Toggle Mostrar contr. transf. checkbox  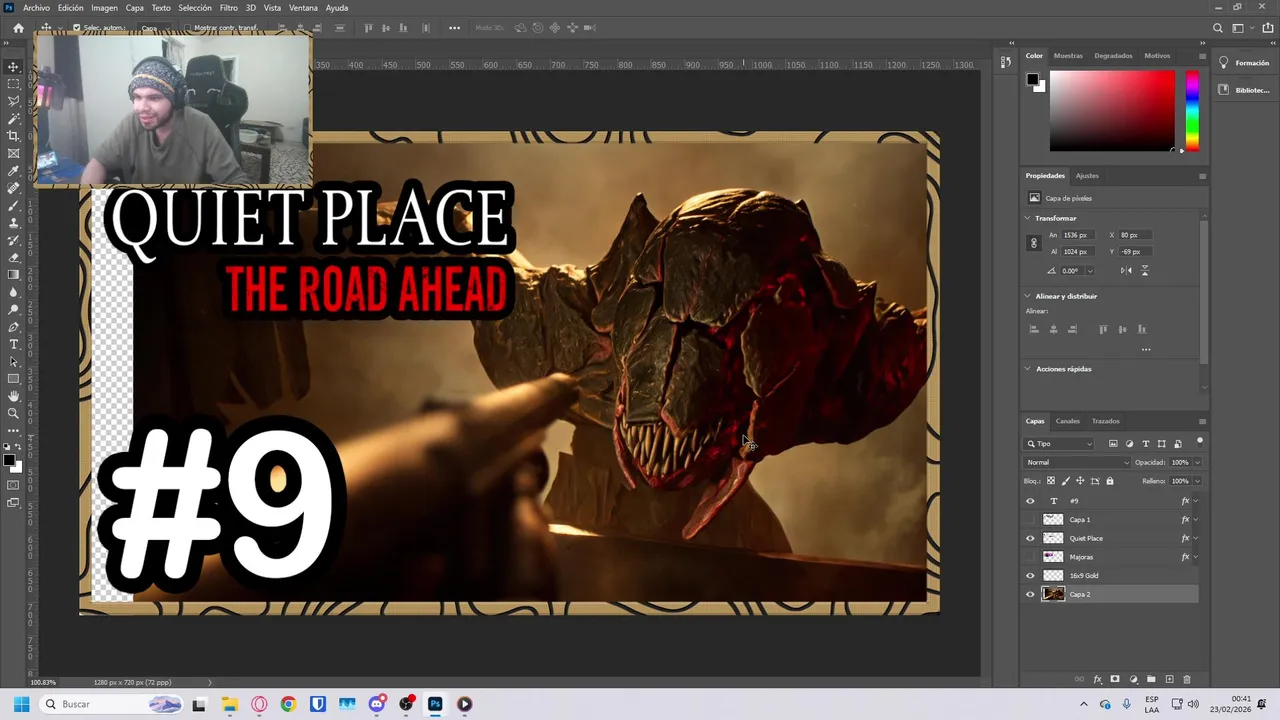[x=187, y=28]
